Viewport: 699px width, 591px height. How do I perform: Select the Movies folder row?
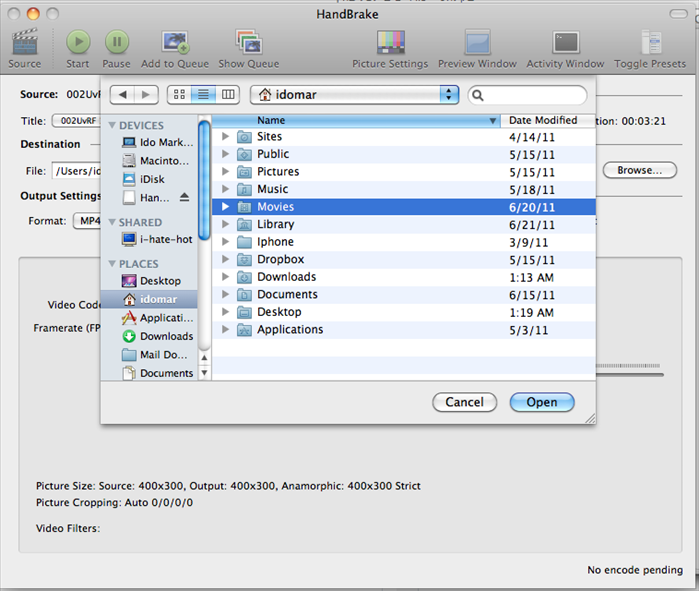coord(403,207)
